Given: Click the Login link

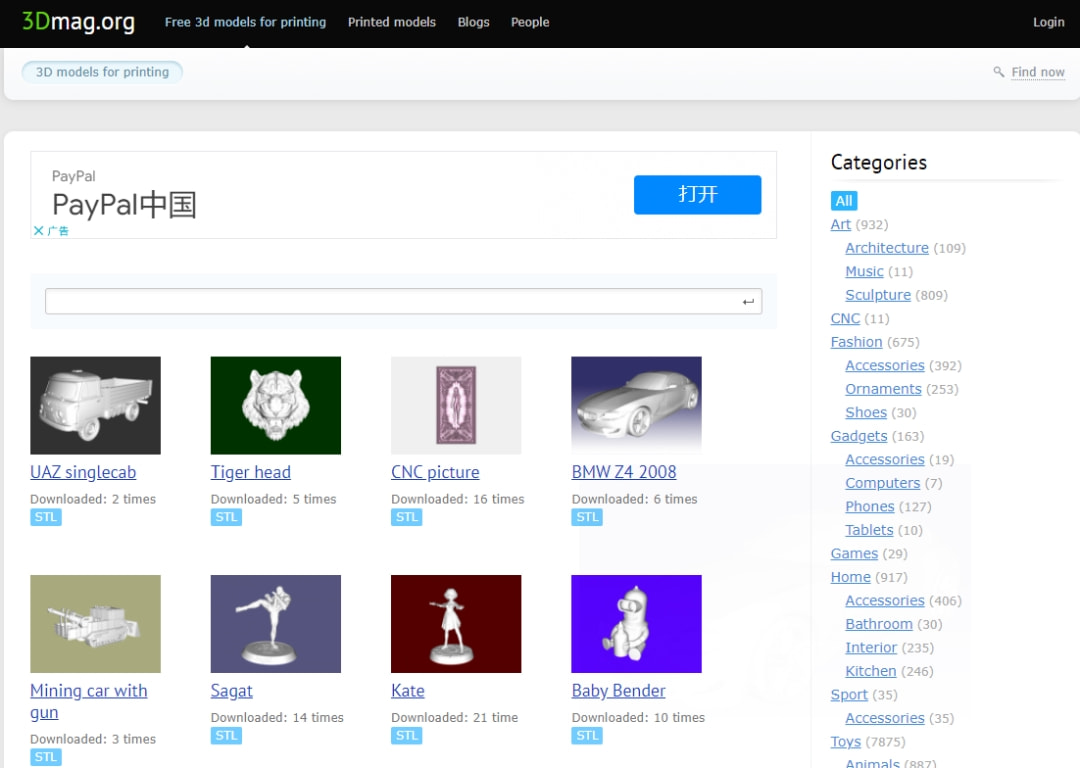Looking at the screenshot, I should click(x=1048, y=22).
